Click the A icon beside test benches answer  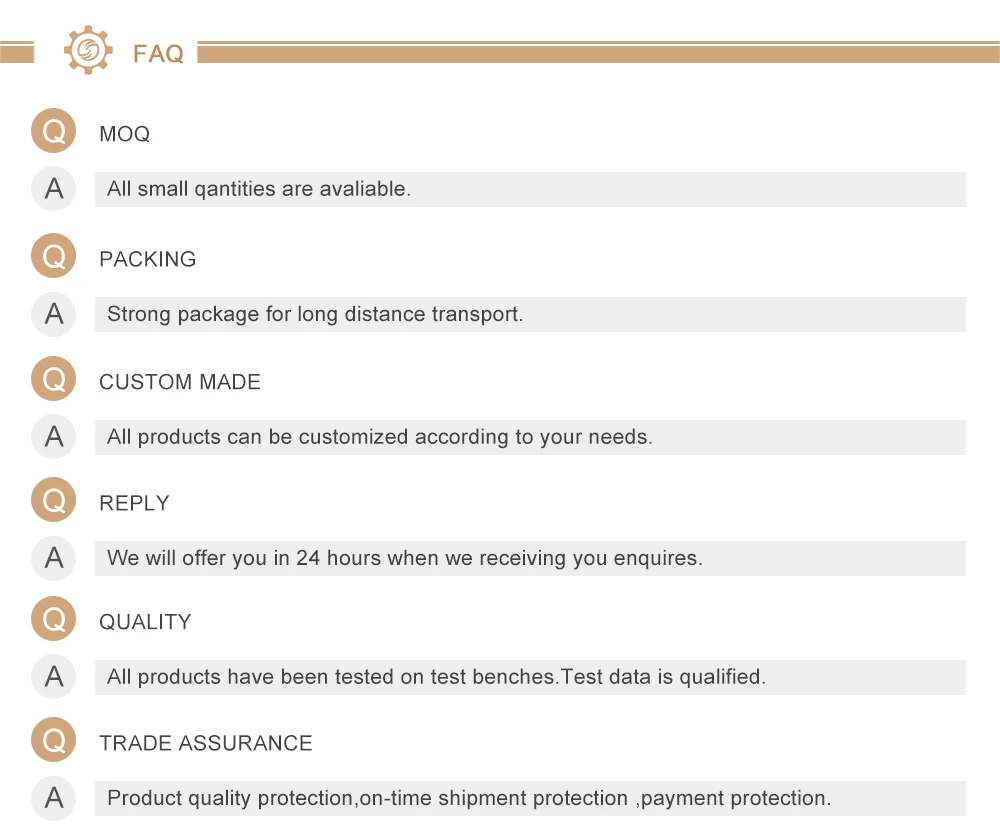[54, 677]
